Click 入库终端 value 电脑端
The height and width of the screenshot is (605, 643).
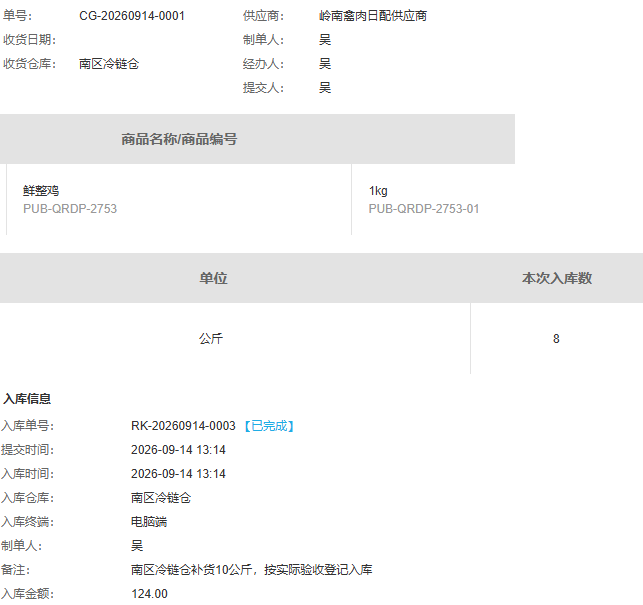(x=149, y=522)
